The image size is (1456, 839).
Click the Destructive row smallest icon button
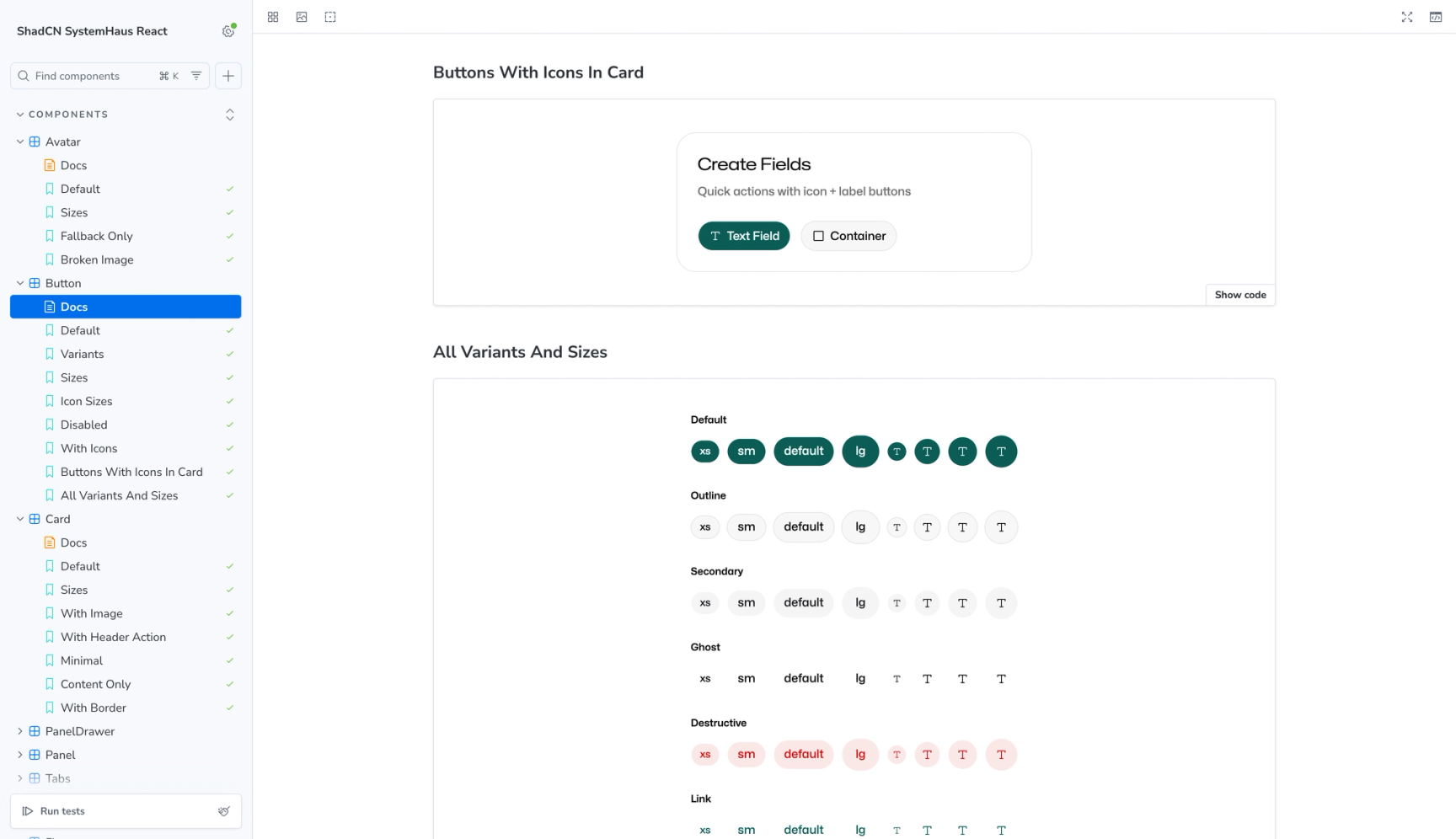[x=897, y=755]
